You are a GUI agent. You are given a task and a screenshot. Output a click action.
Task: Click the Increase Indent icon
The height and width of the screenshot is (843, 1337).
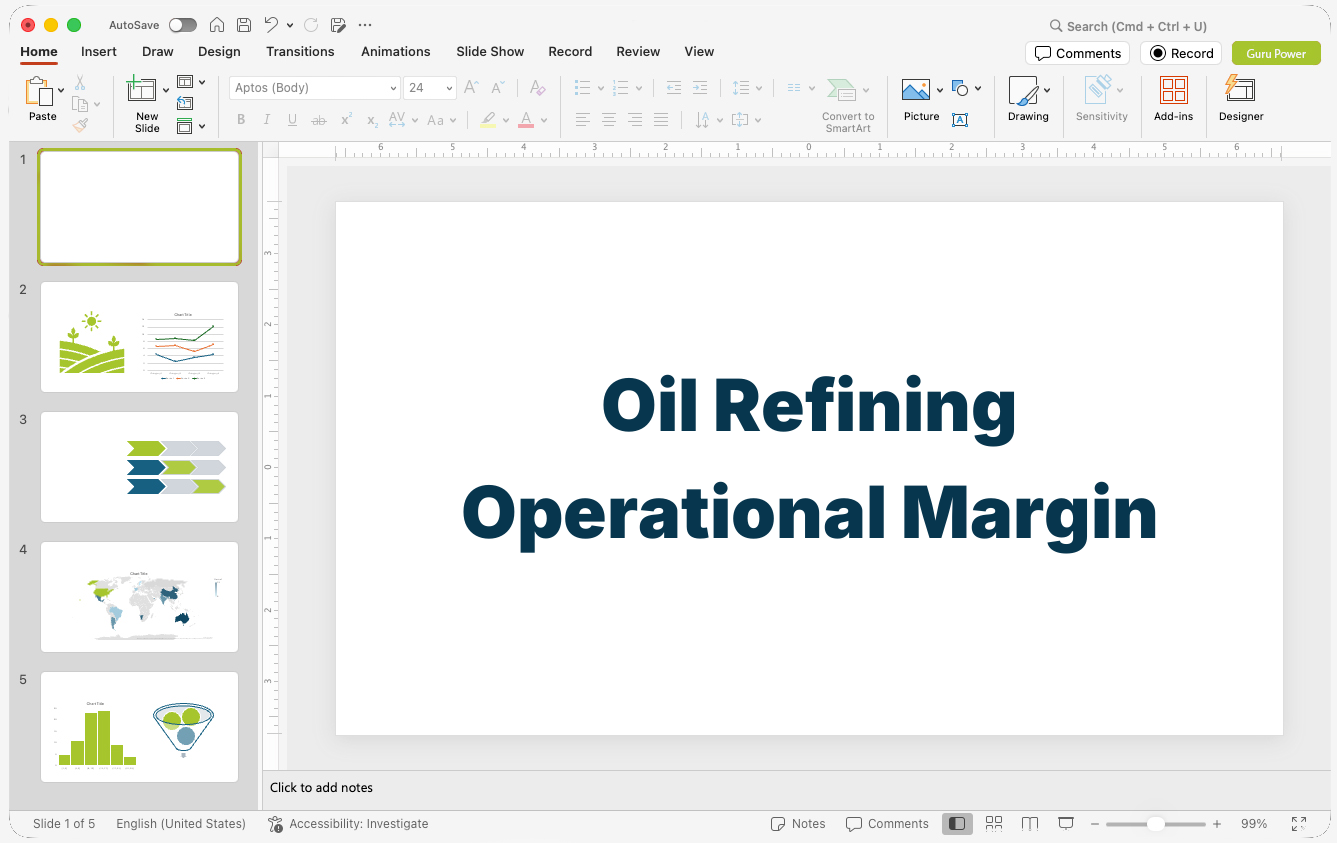point(700,88)
